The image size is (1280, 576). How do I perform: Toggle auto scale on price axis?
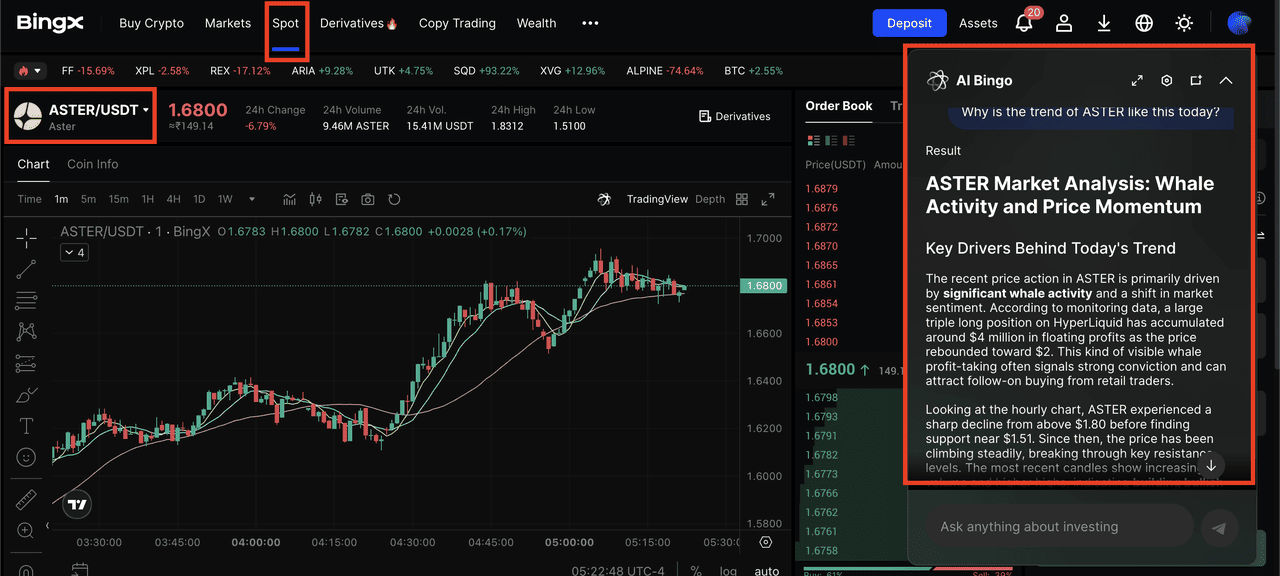(766, 571)
